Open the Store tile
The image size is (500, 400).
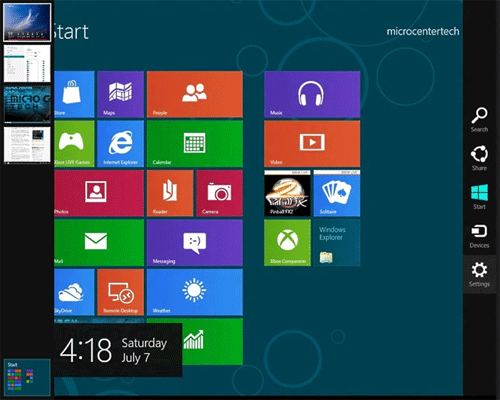(x=74, y=94)
